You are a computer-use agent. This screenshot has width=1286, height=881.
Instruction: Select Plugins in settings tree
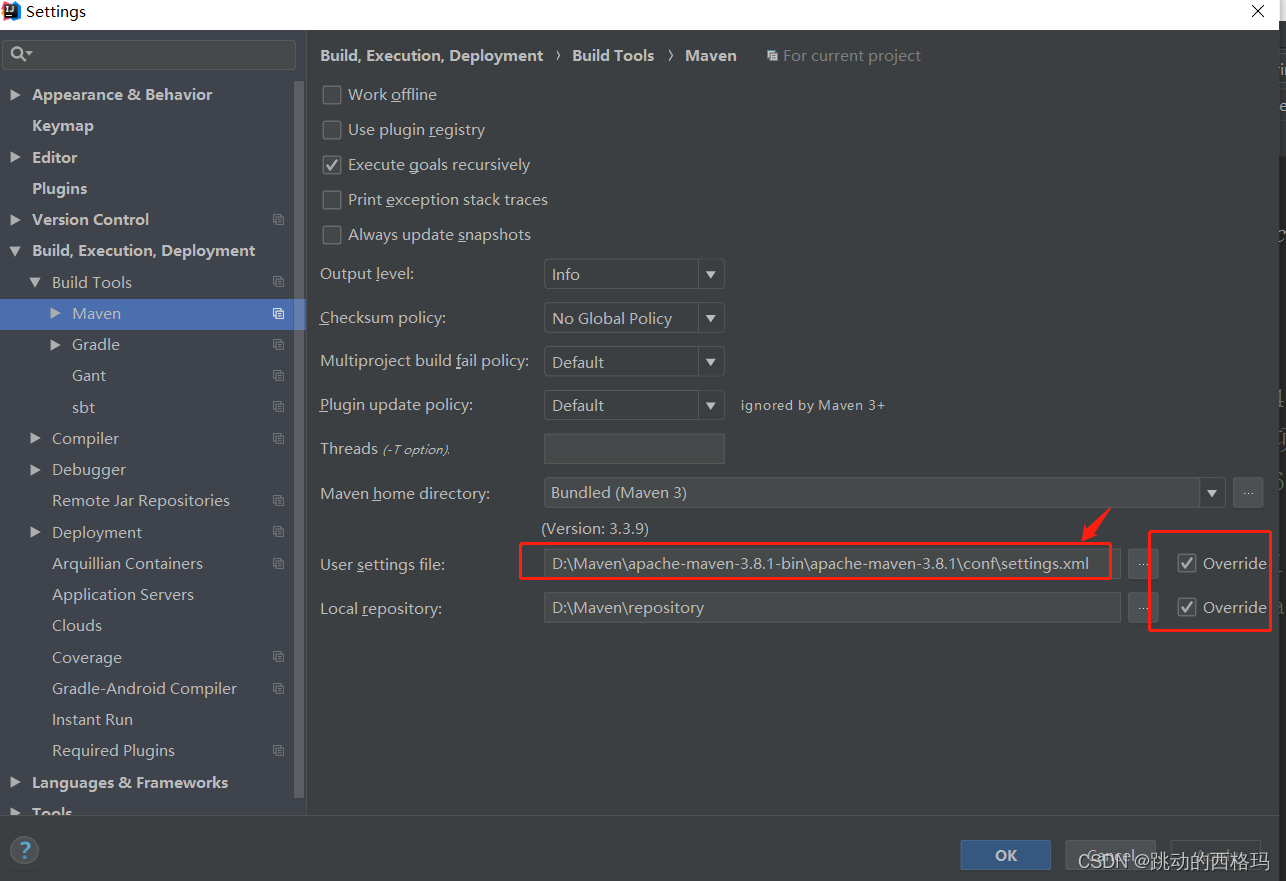(59, 189)
